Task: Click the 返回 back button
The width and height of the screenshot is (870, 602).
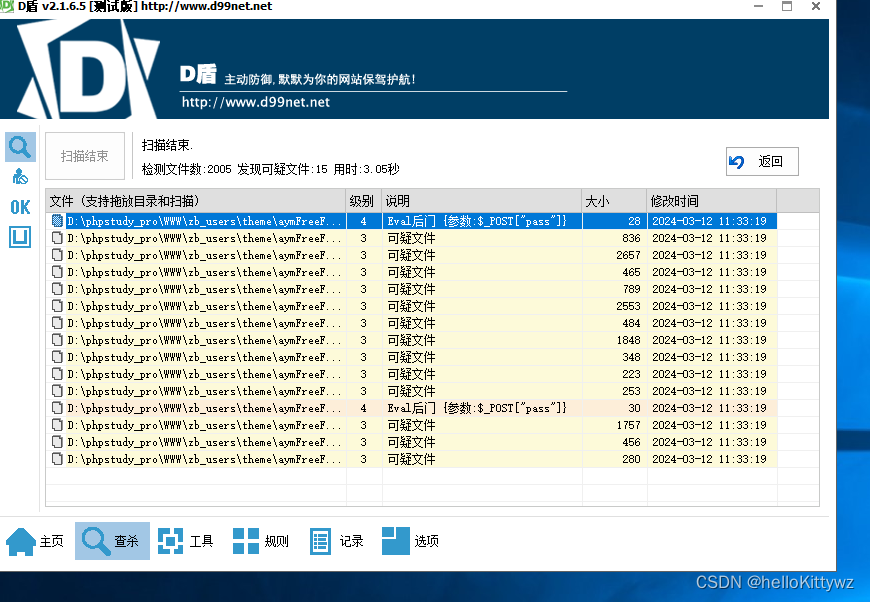Action: (x=762, y=161)
